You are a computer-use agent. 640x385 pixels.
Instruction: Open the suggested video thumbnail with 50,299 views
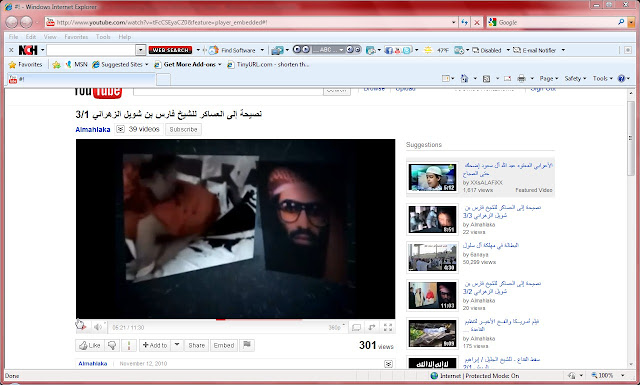(x=433, y=257)
